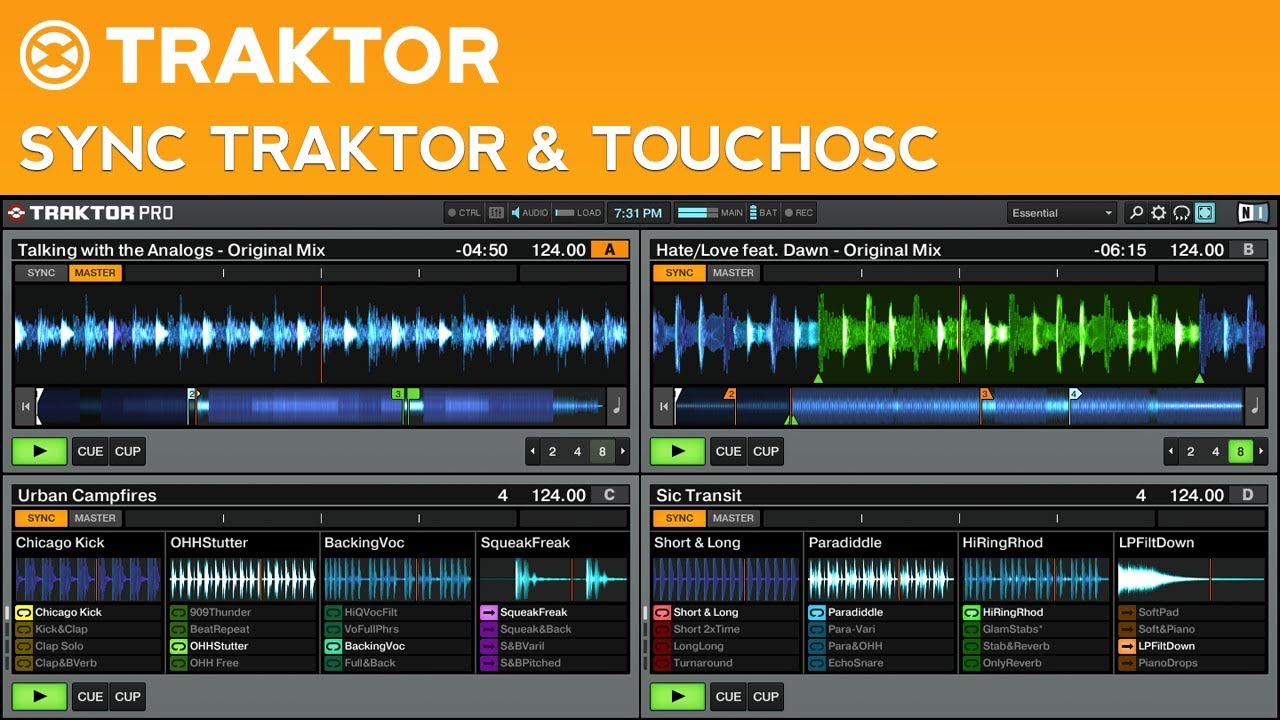Toggle SYNC on Deck C Urban Campfires
1280x720 pixels.
(x=41, y=518)
